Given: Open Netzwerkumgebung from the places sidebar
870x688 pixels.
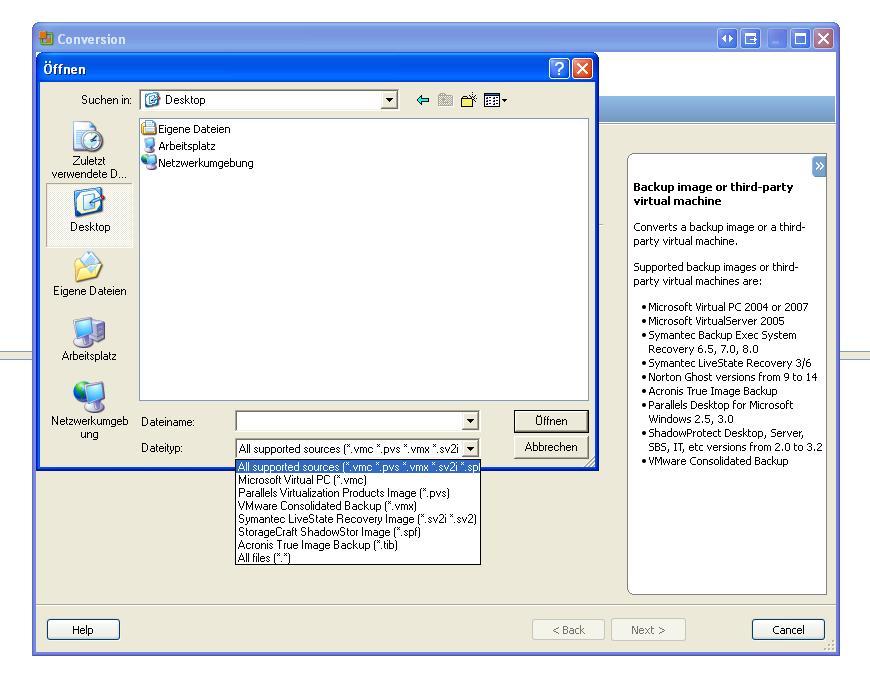Looking at the screenshot, I should pyautogui.click(x=89, y=410).
